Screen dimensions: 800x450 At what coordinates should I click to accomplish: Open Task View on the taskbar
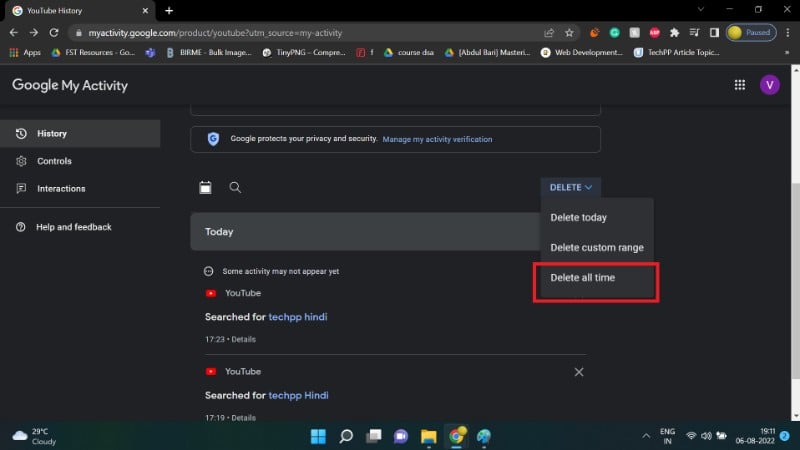(373, 436)
